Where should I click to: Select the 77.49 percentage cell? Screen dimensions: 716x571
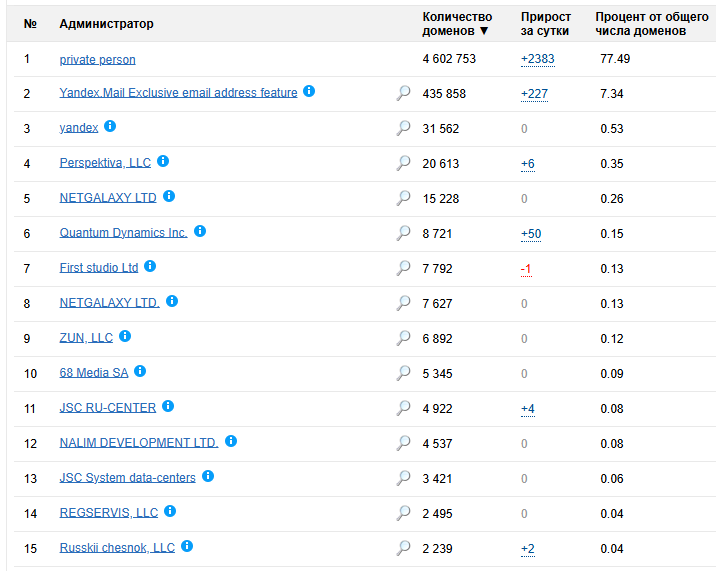(615, 59)
